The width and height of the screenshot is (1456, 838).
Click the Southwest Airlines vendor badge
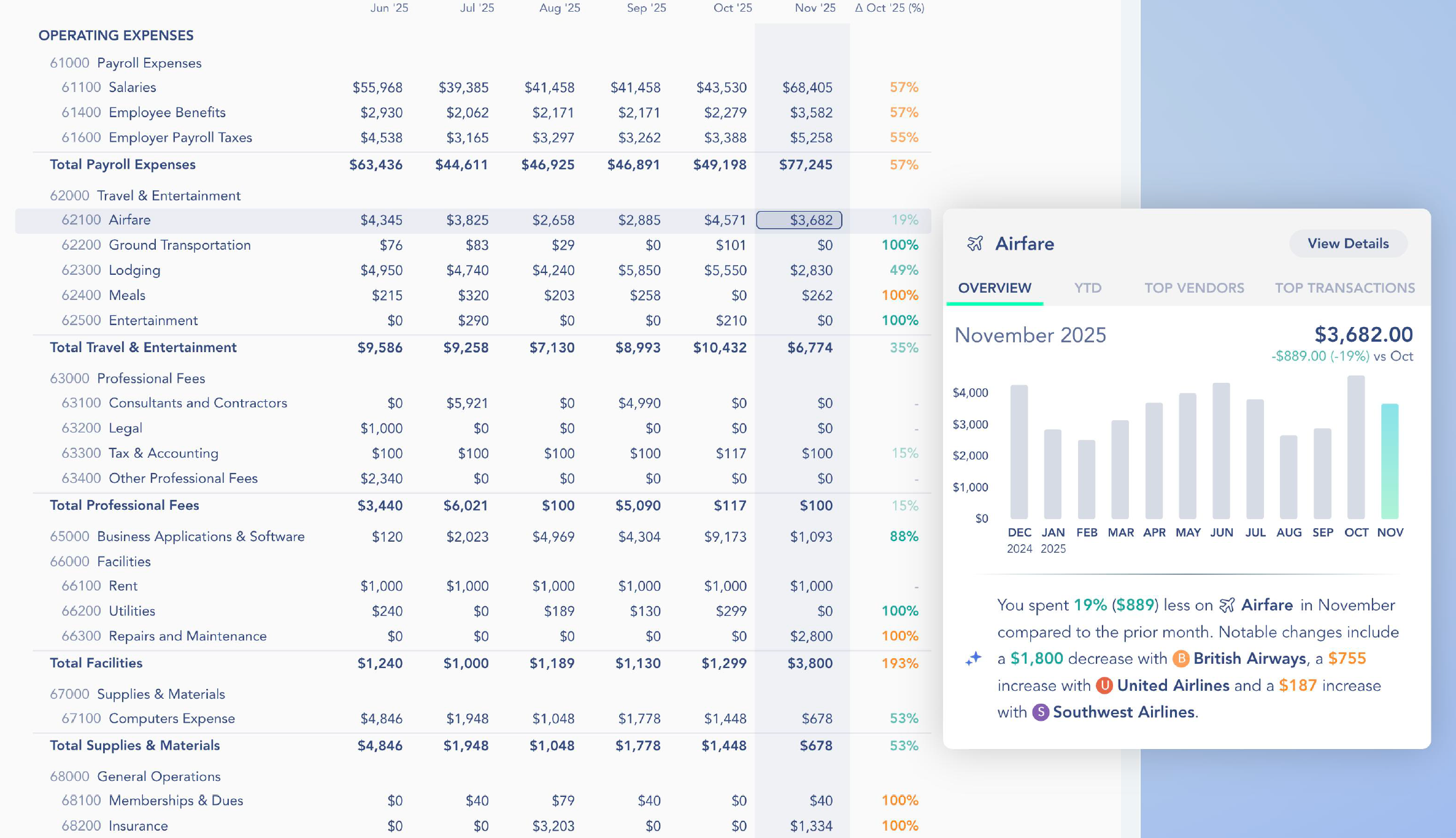[1041, 712]
